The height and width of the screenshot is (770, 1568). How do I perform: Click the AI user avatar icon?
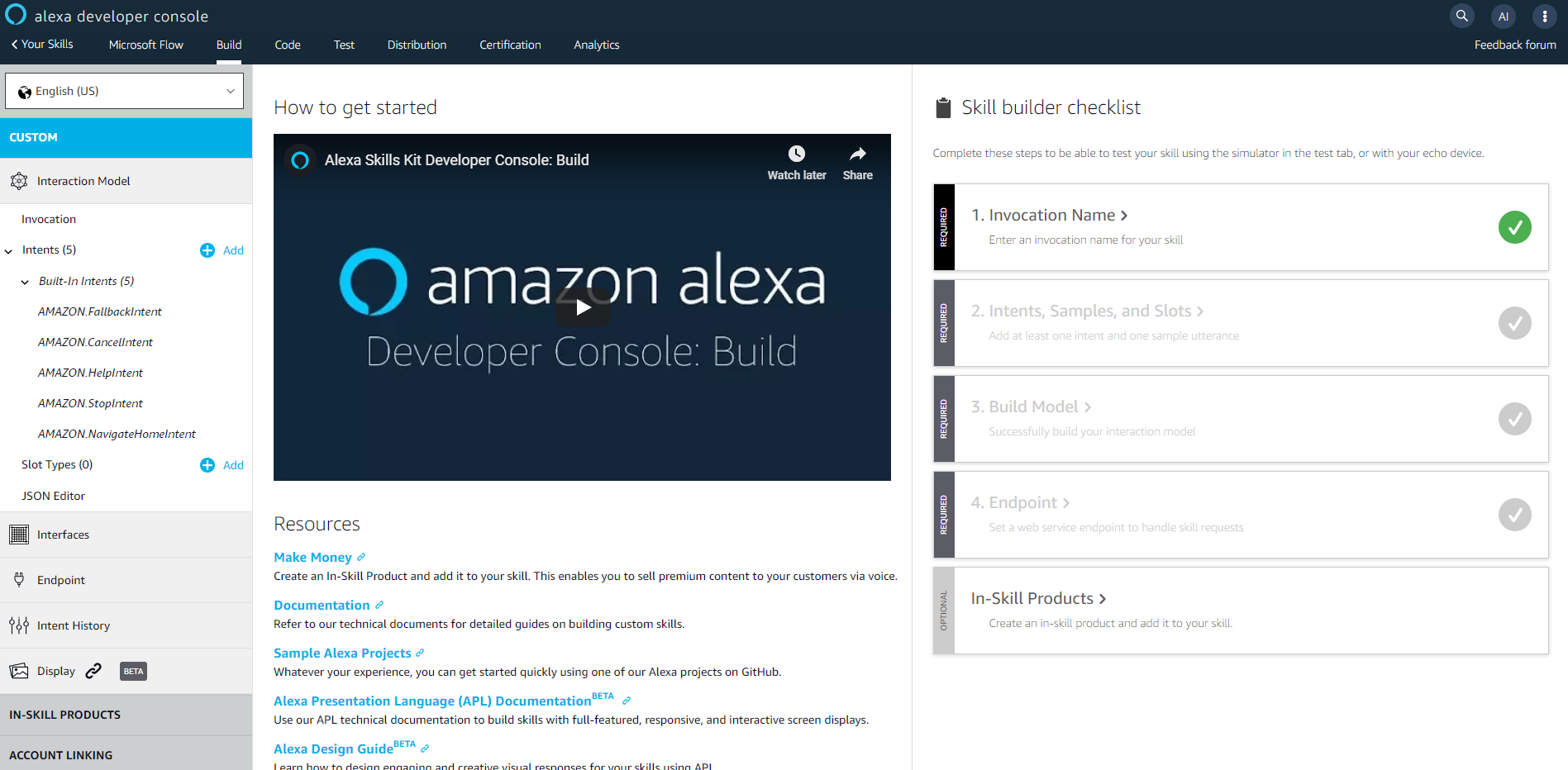1504,16
